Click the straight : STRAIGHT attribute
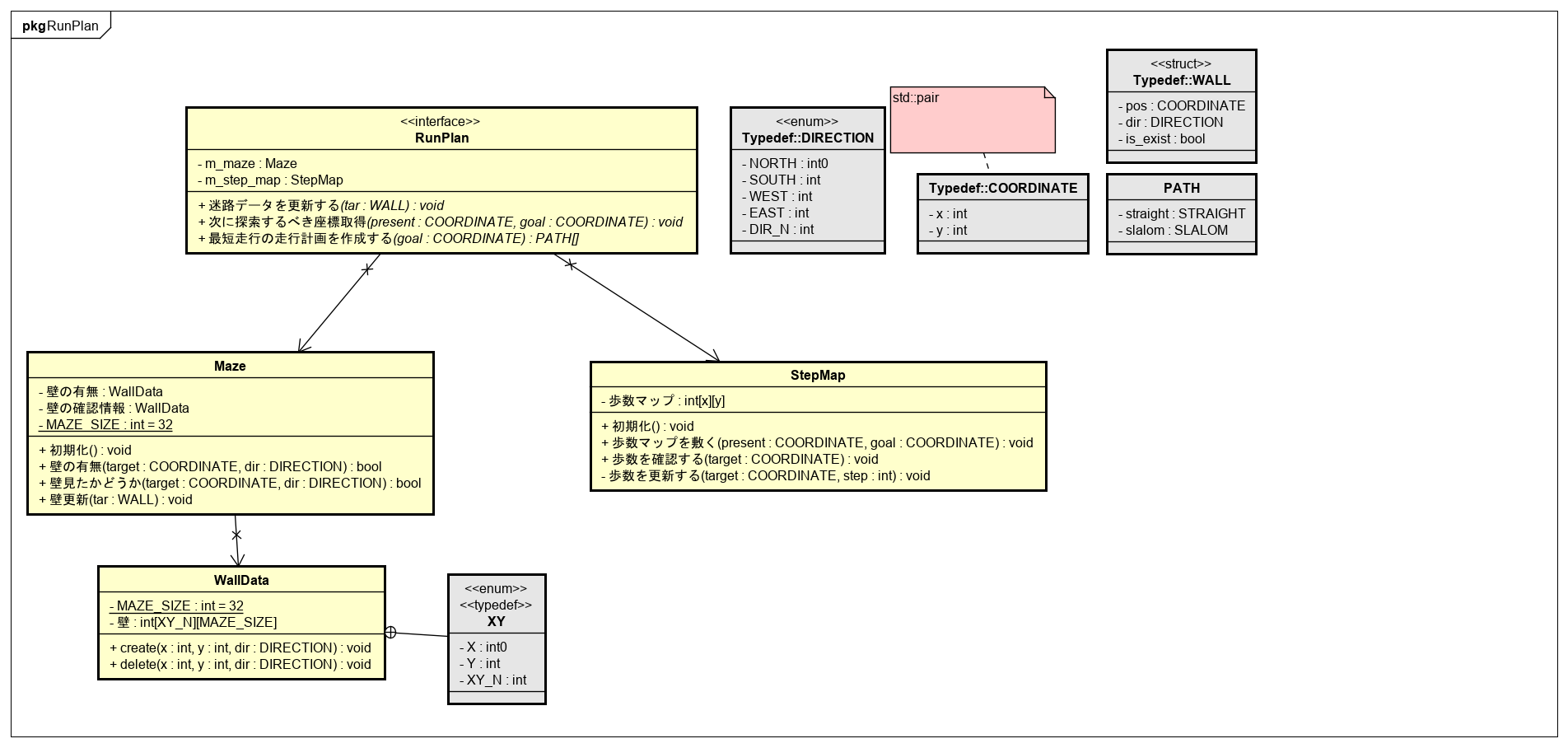The width and height of the screenshot is (1568, 748). (1182, 213)
